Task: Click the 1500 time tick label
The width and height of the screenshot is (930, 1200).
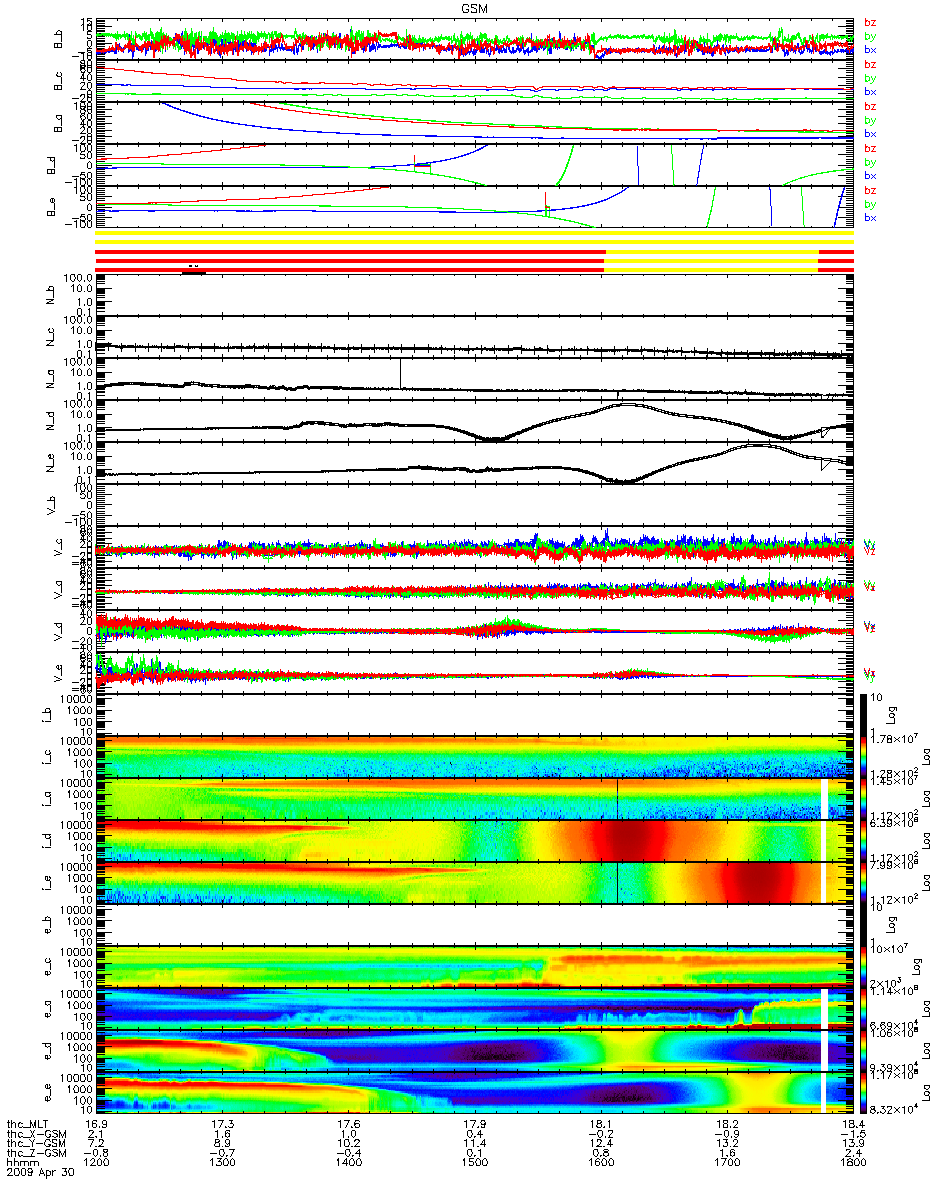Action: click(474, 1164)
